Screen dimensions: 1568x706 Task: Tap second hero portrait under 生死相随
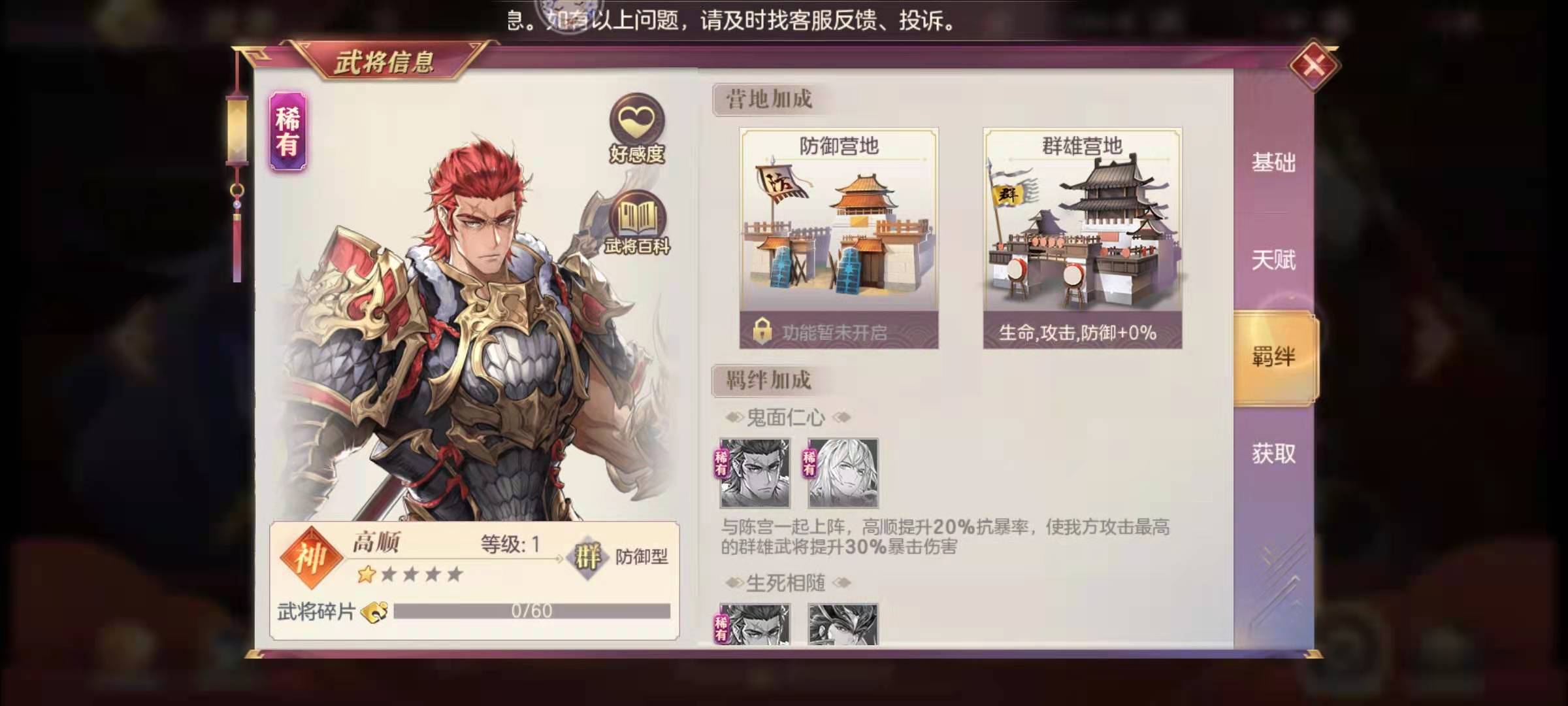click(843, 624)
